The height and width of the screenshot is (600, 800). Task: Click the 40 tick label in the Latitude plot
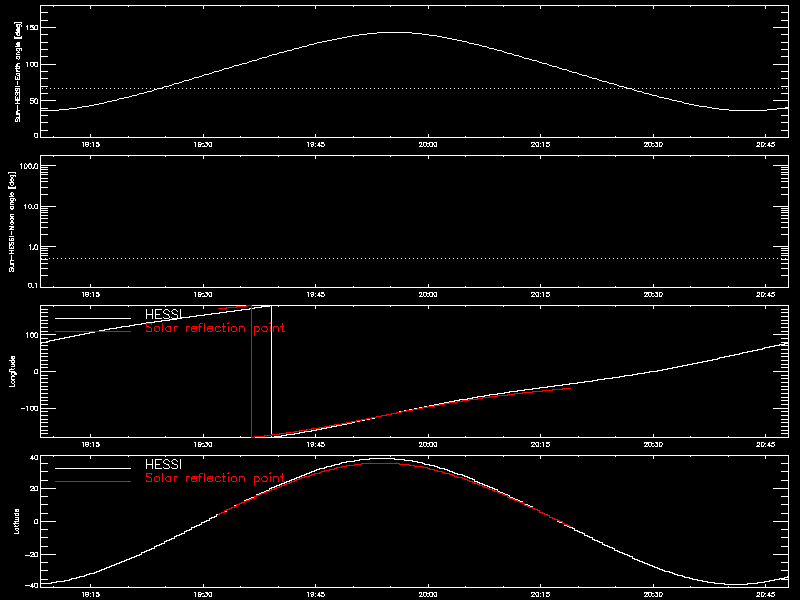pyautogui.click(x=34, y=458)
